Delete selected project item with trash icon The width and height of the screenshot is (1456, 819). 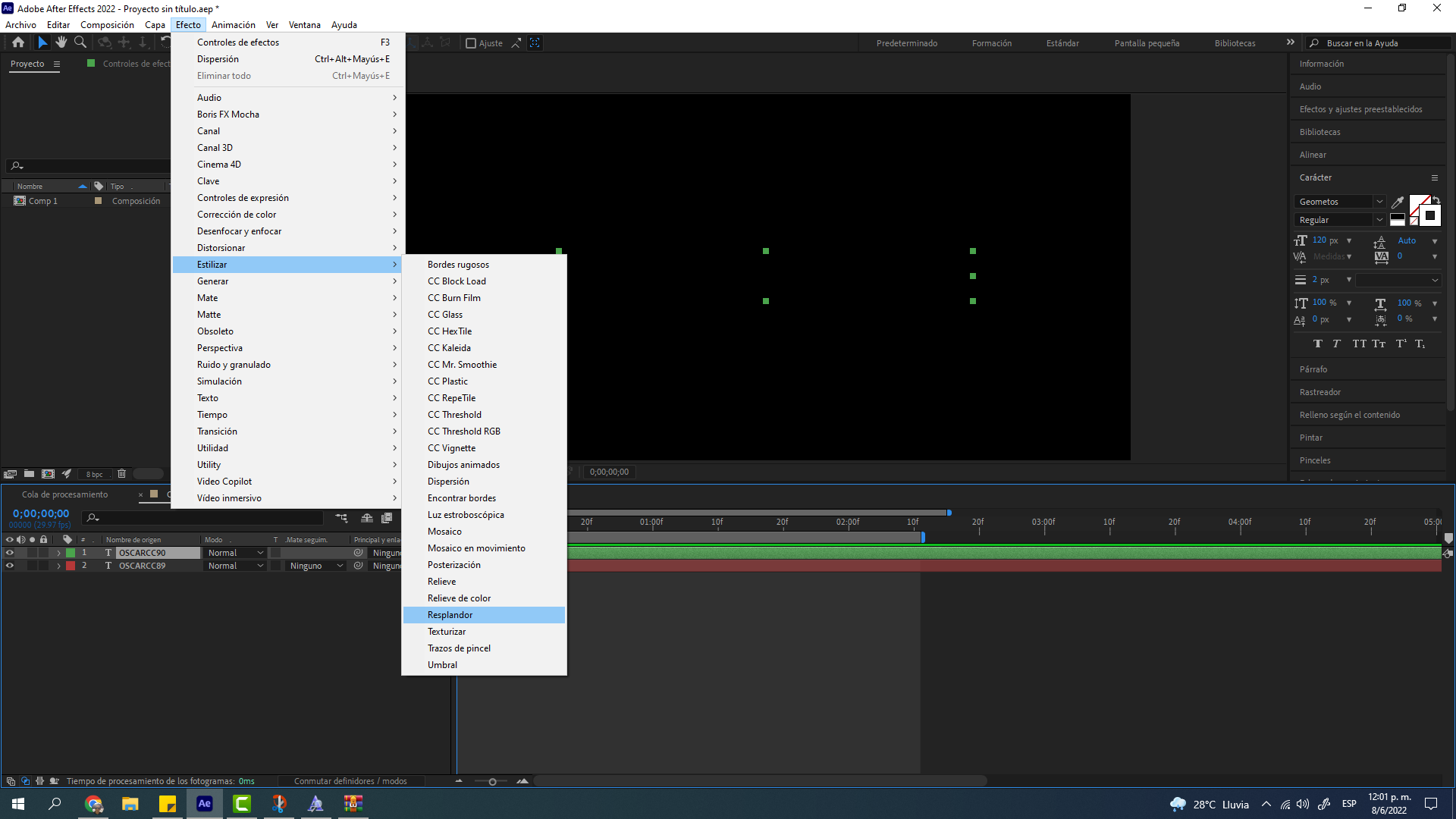(121, 474)
